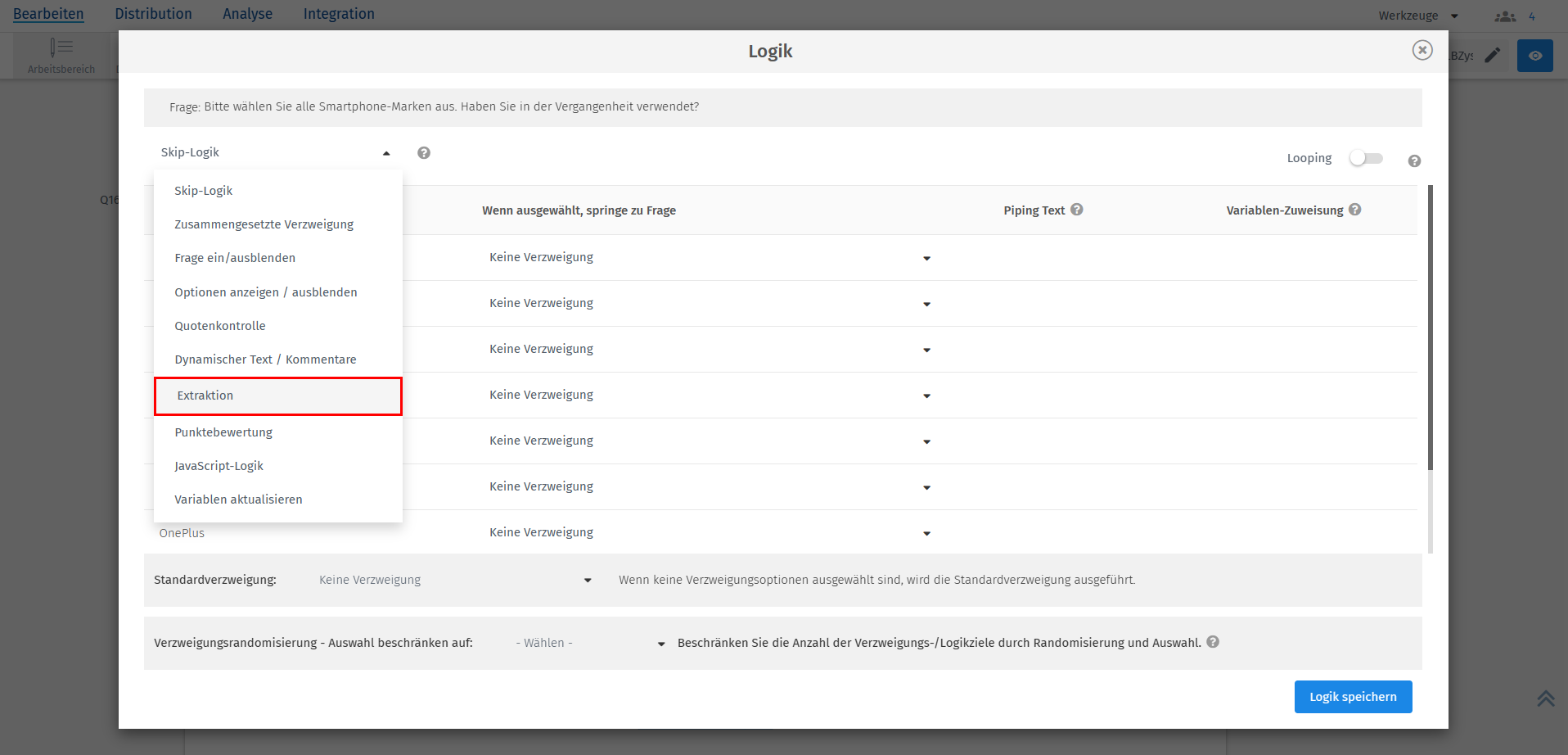Click the vertical scrollbar of the options table
The height and width of the screenshot is (755, 1568).
pos(1431,328)
